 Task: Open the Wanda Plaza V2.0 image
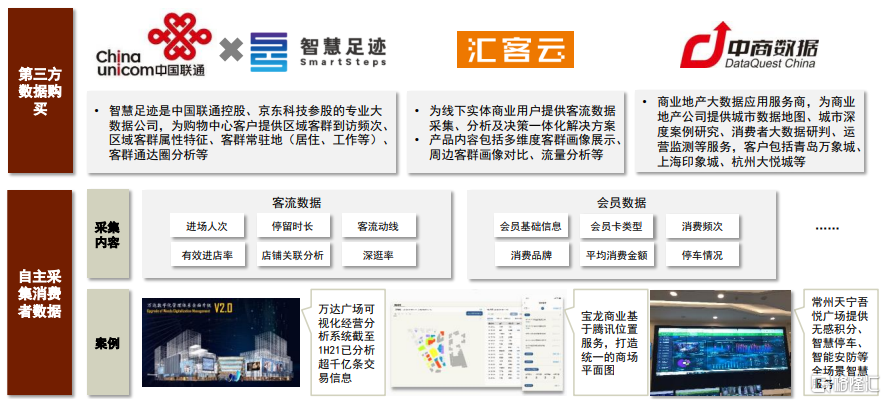pyautogui.click(x=221, y=342)
